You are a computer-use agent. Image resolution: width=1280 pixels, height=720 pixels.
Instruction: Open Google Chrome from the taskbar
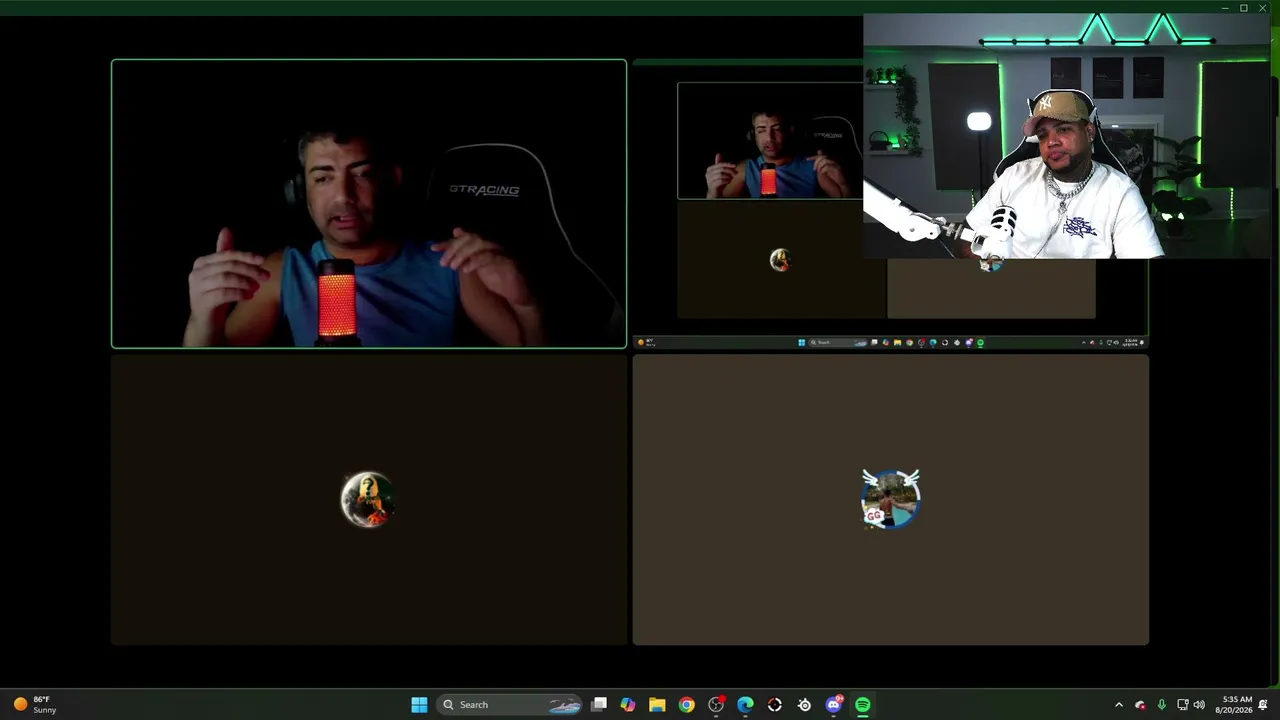(686, 705)
